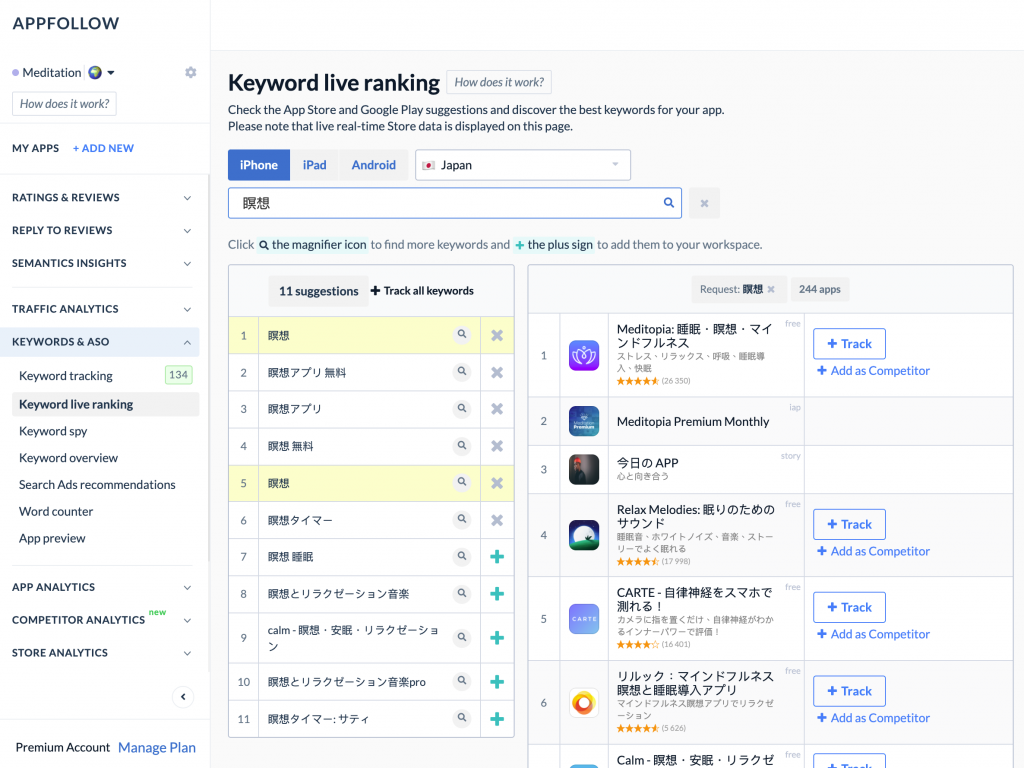Screen dimensions: 1024x768
Task: Track the Relax Melodies app
Action: (849, 524)
